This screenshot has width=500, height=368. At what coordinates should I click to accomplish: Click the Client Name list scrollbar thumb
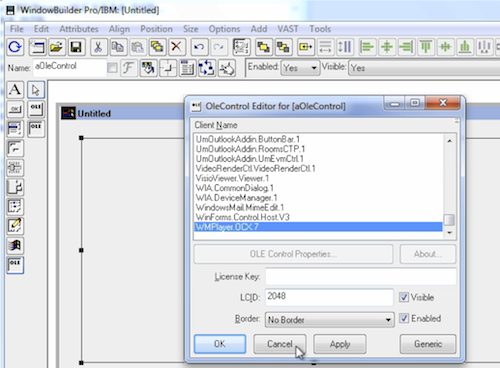point(449,220)
